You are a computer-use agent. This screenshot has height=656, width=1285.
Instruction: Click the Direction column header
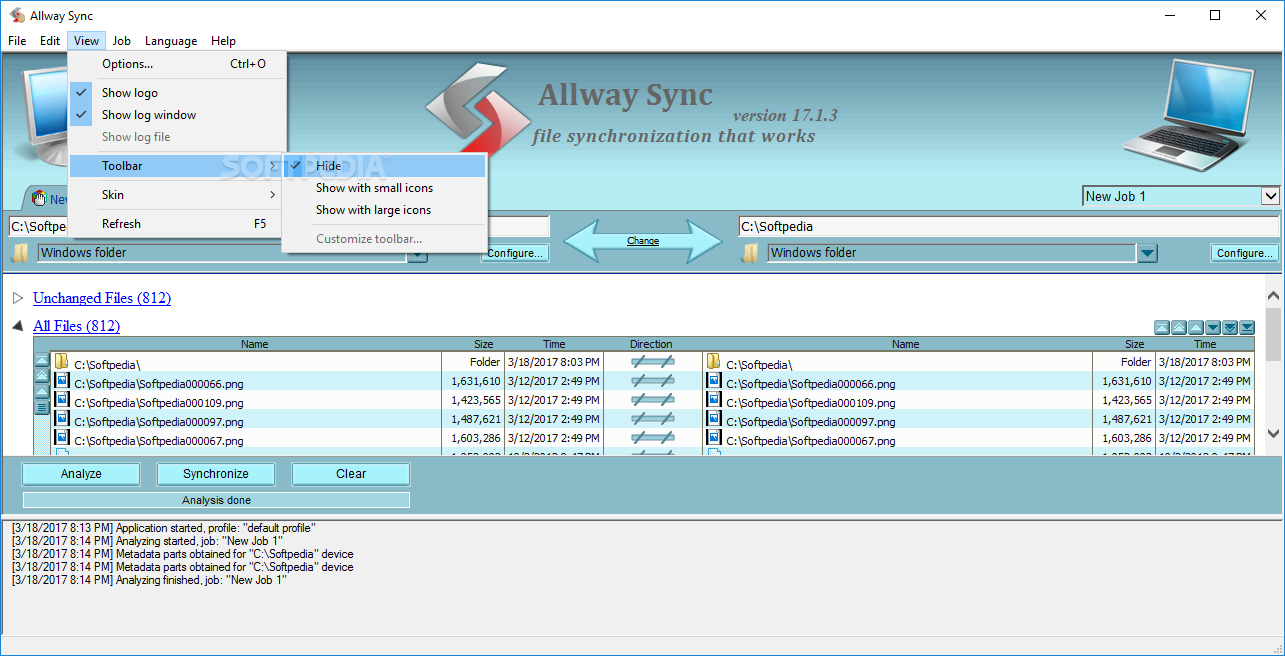tap(652, 344)
